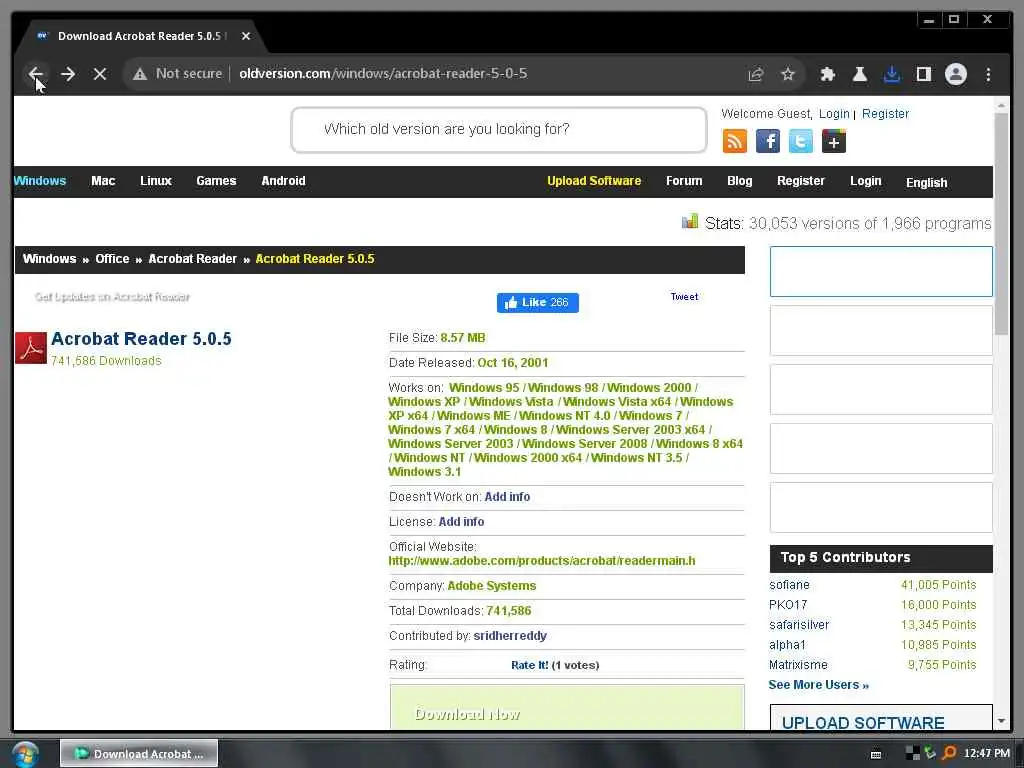Open the adobe.com official website link

541,561
